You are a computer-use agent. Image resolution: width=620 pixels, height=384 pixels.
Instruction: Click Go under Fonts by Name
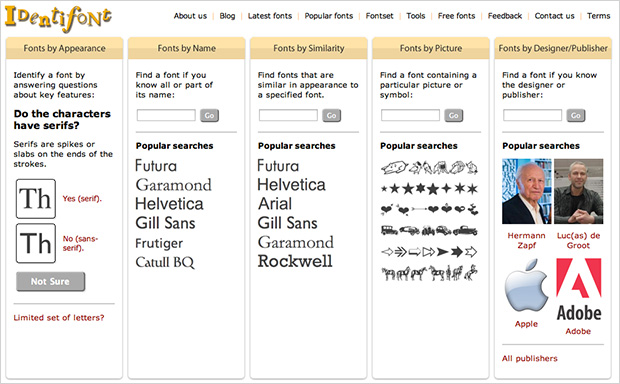click(x=210, y=115)
